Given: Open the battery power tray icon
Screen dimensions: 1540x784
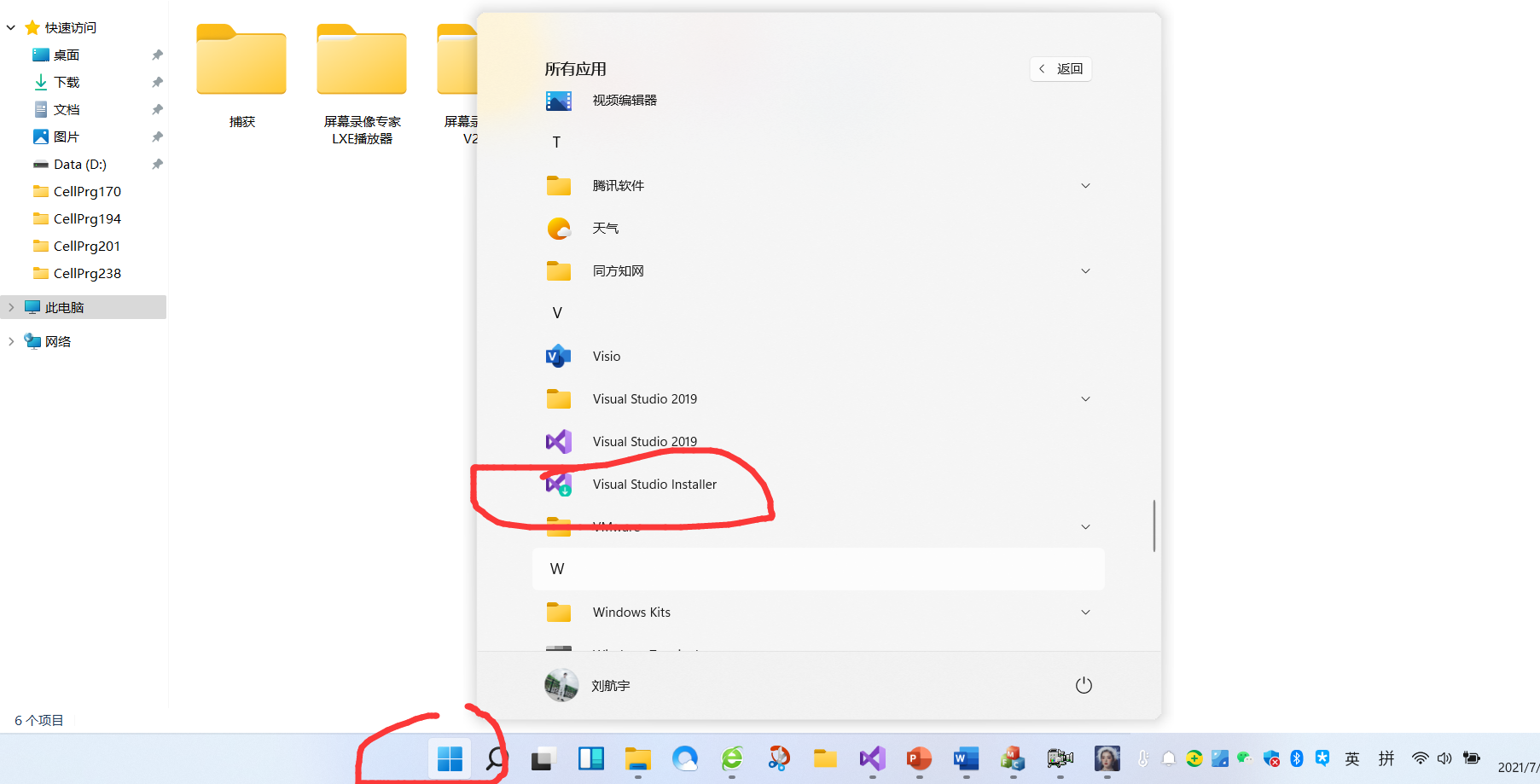Looking at the screenshot, I should 1472,758.
